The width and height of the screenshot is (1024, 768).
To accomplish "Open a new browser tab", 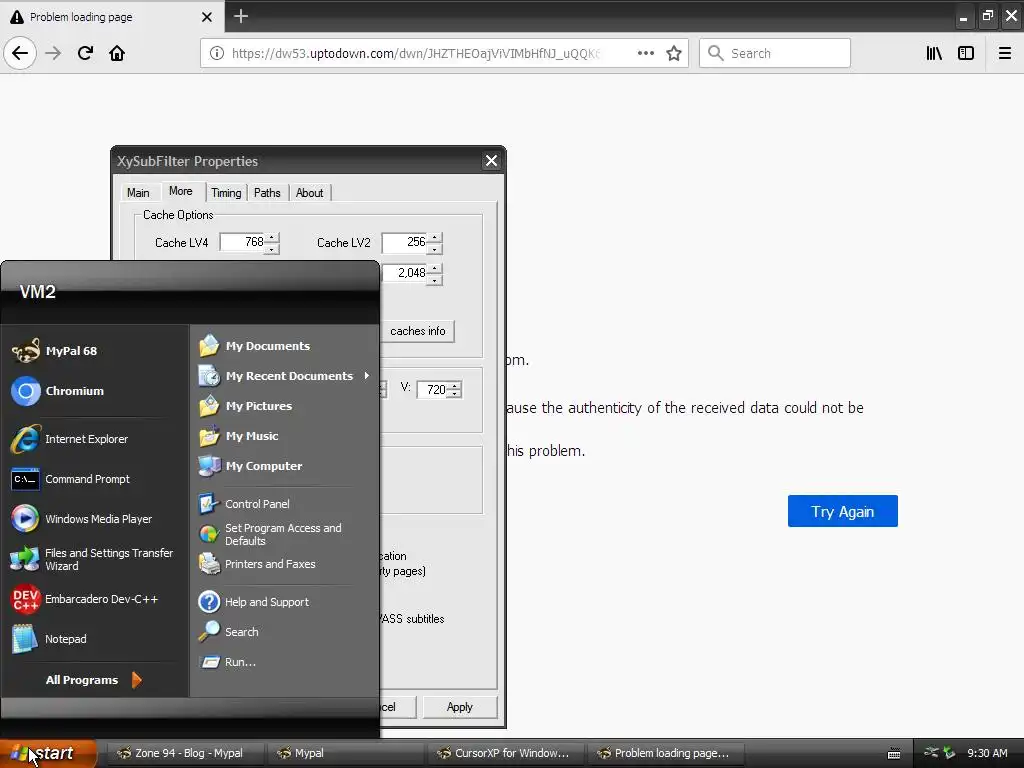I will point(240,16).
